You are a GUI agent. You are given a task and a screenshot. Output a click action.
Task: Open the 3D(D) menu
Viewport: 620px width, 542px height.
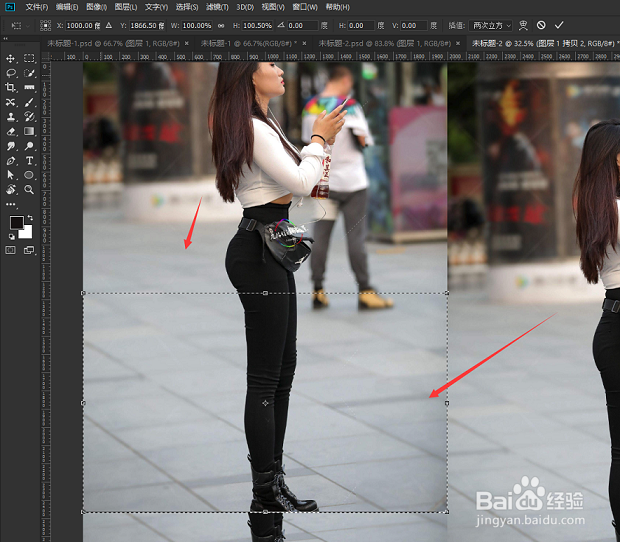pyautogui.click(x=245, y=7)
